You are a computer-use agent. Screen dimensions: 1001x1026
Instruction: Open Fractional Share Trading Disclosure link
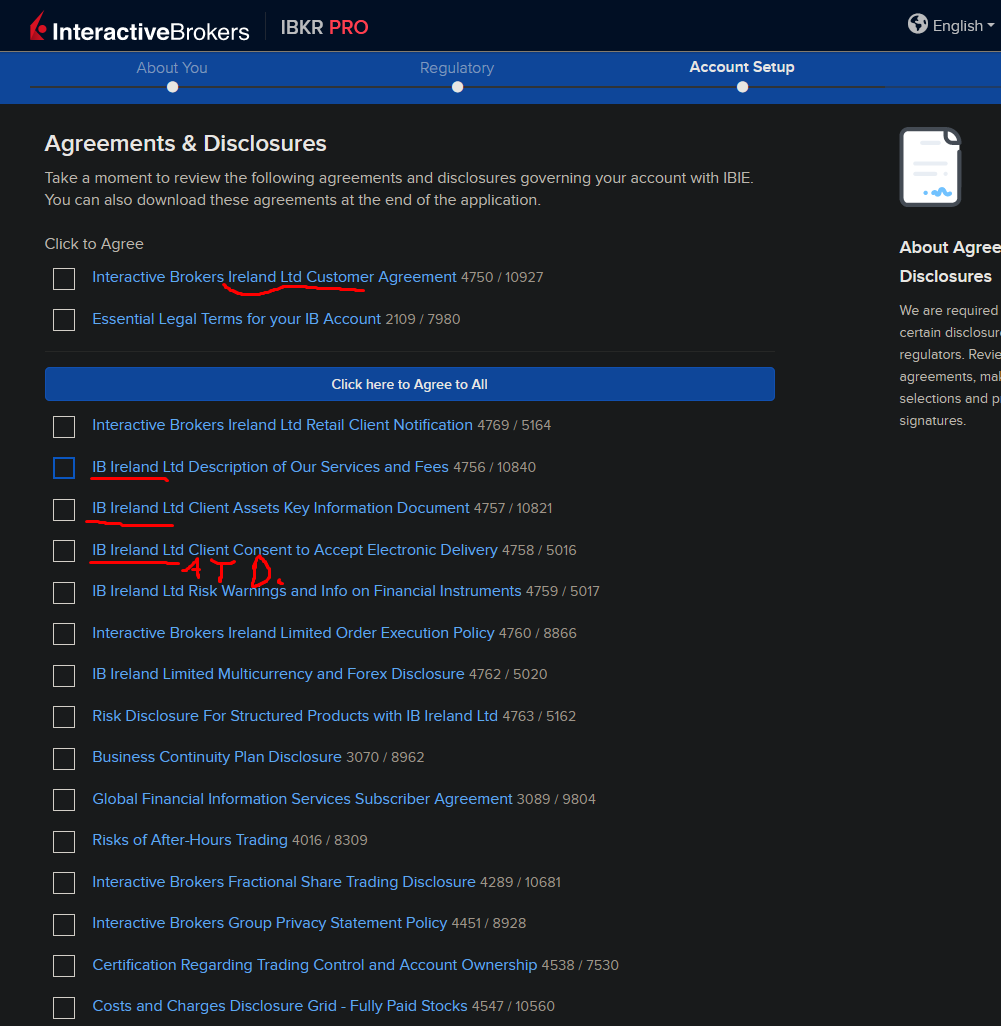[x=283, y=881]
